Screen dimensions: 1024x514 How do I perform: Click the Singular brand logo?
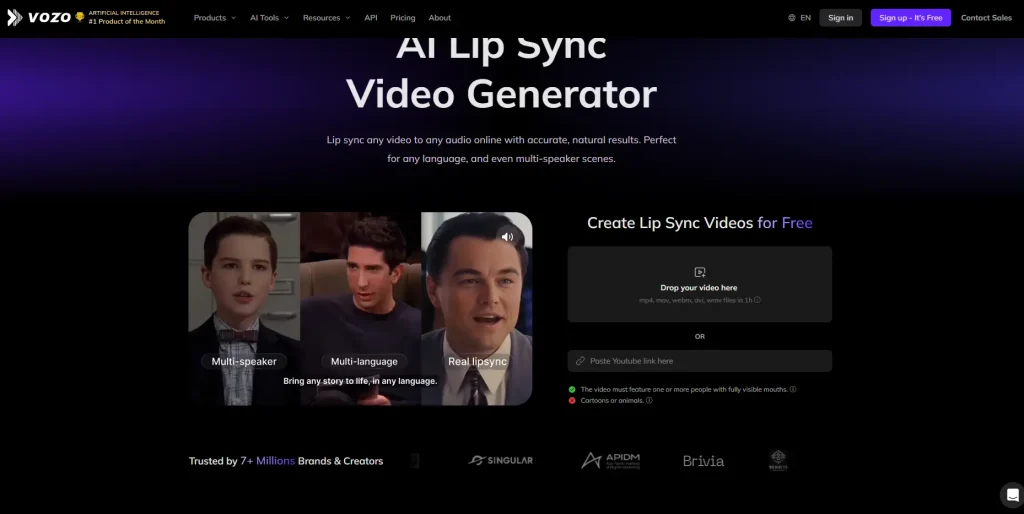click(500, 460)
